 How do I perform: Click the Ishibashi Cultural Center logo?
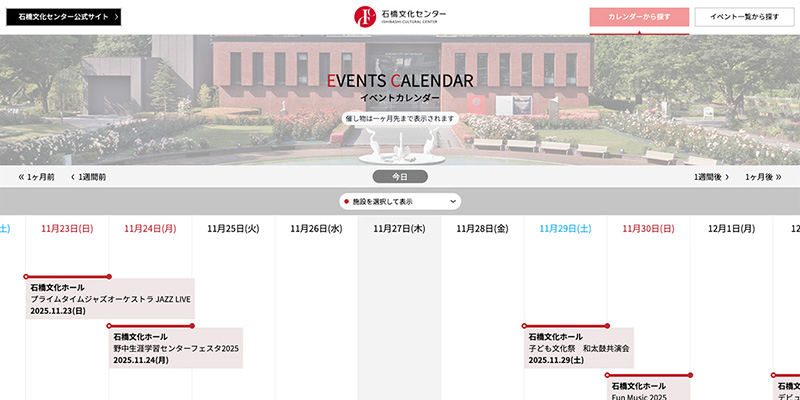point(400,16)
